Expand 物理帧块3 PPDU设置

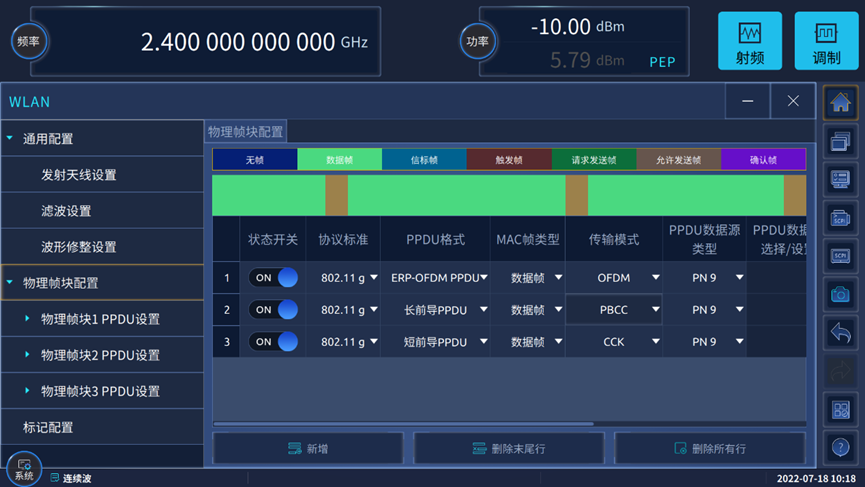click(27, 390)
